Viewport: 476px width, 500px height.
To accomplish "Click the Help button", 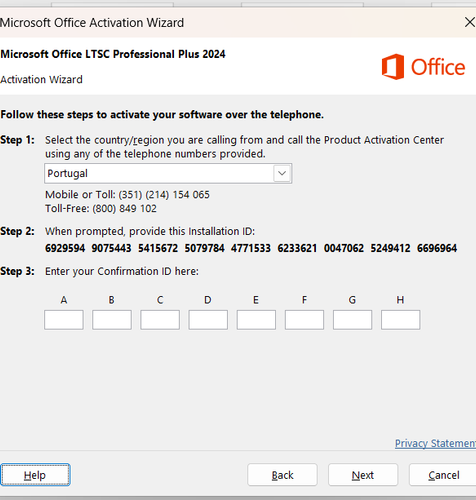I will (x=35, y=475).
